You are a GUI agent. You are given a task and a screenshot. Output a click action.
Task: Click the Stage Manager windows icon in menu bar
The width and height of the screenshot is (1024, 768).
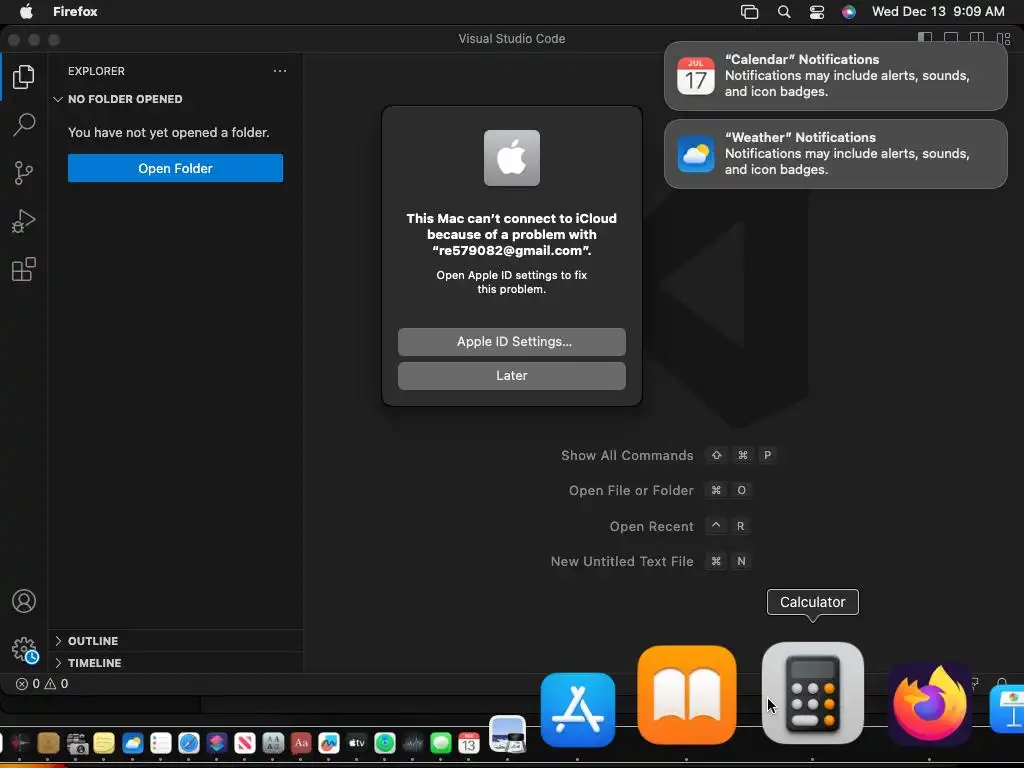tap(749, 12)
